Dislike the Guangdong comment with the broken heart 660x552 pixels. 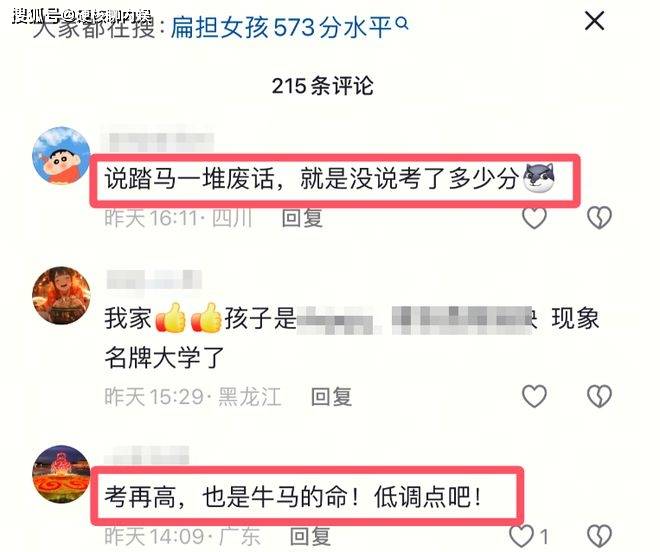pyautogui.click(x=599, y=536)
